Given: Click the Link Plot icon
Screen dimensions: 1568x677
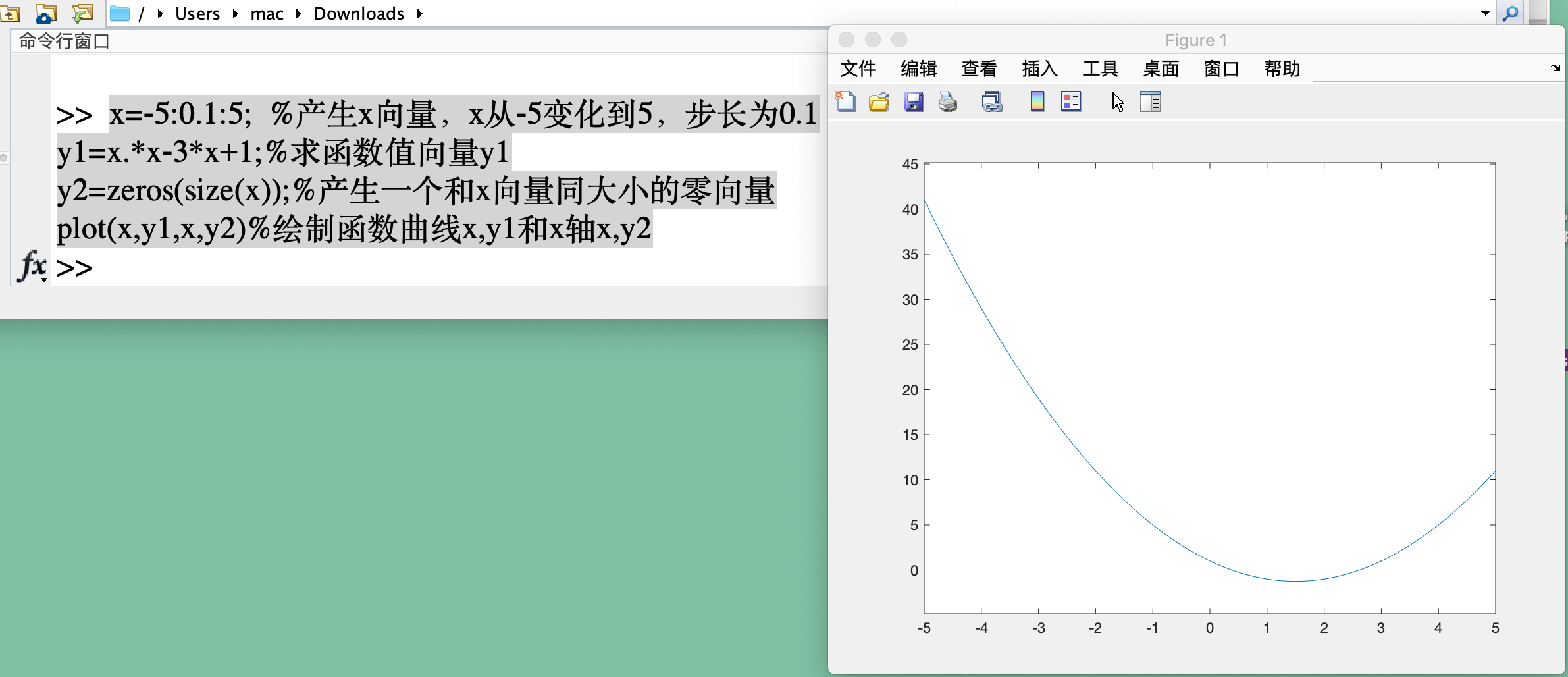Looking at the screenshot, I should (x=991, y=102).
